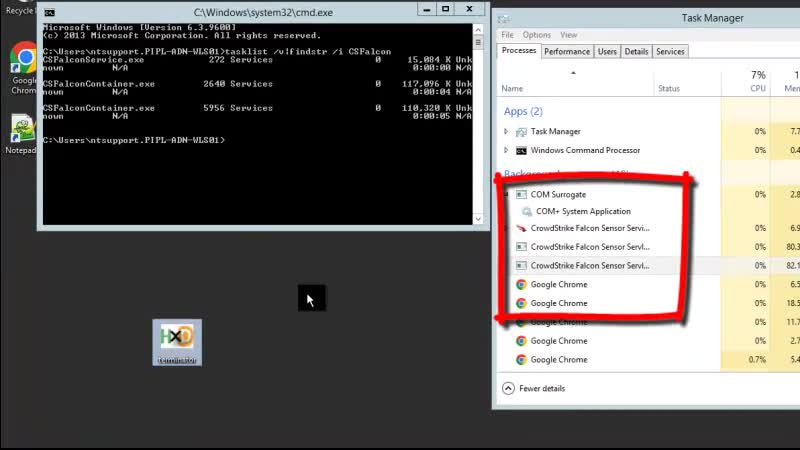
Task: Collapse Task Manager with Fewer details
Action: [534, 388]
